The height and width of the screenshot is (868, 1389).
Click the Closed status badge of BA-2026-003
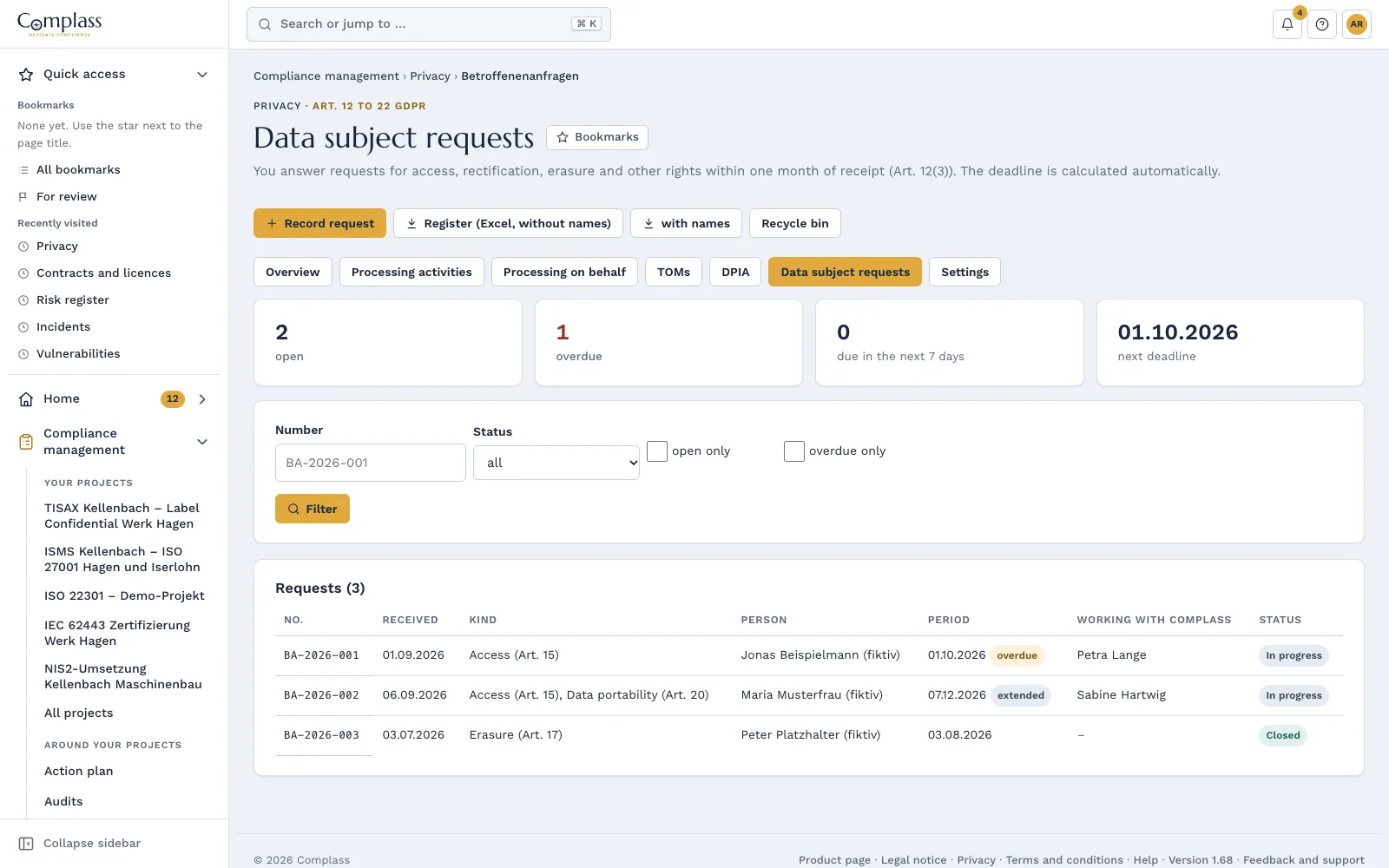1283,735
